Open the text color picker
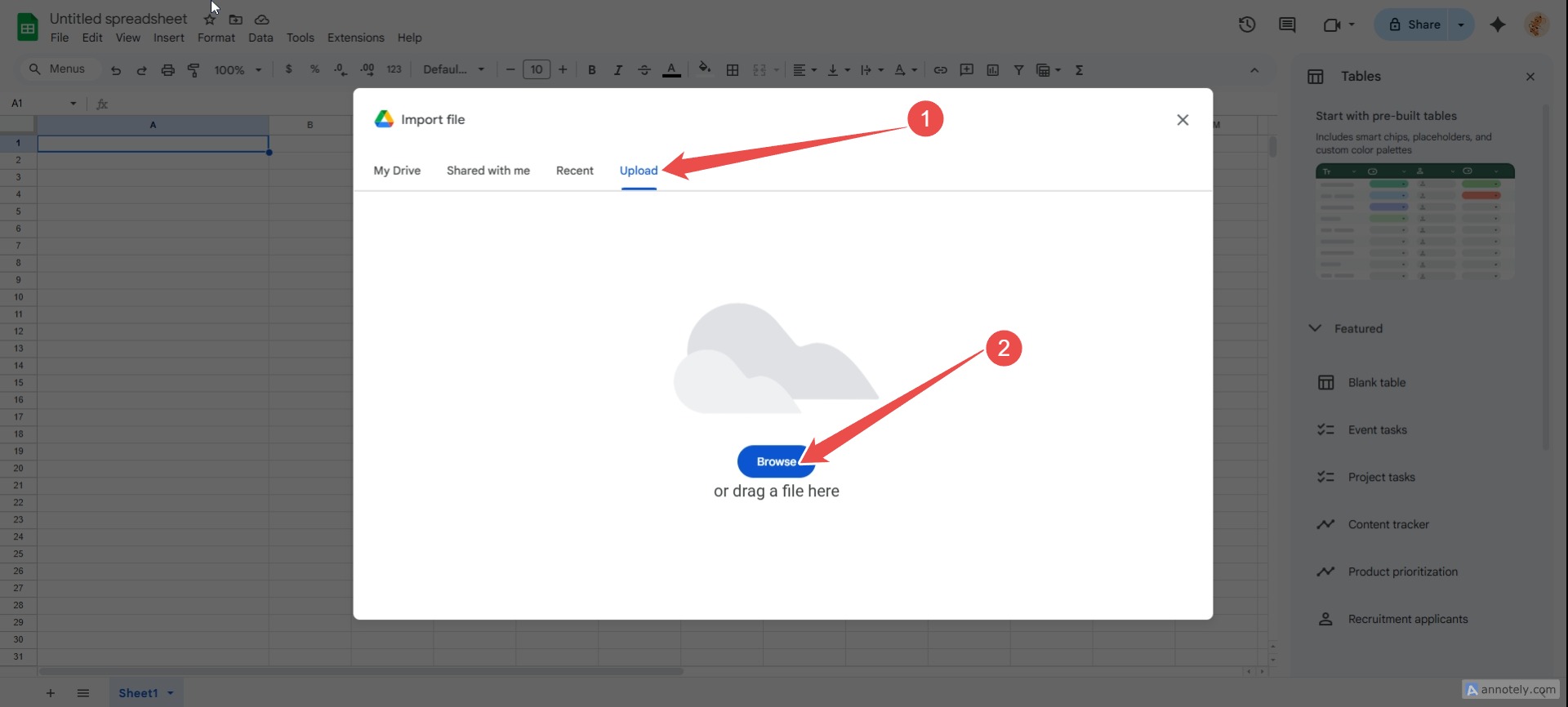The height and width of the screenshot is (707, 1568). pos(671,70)
